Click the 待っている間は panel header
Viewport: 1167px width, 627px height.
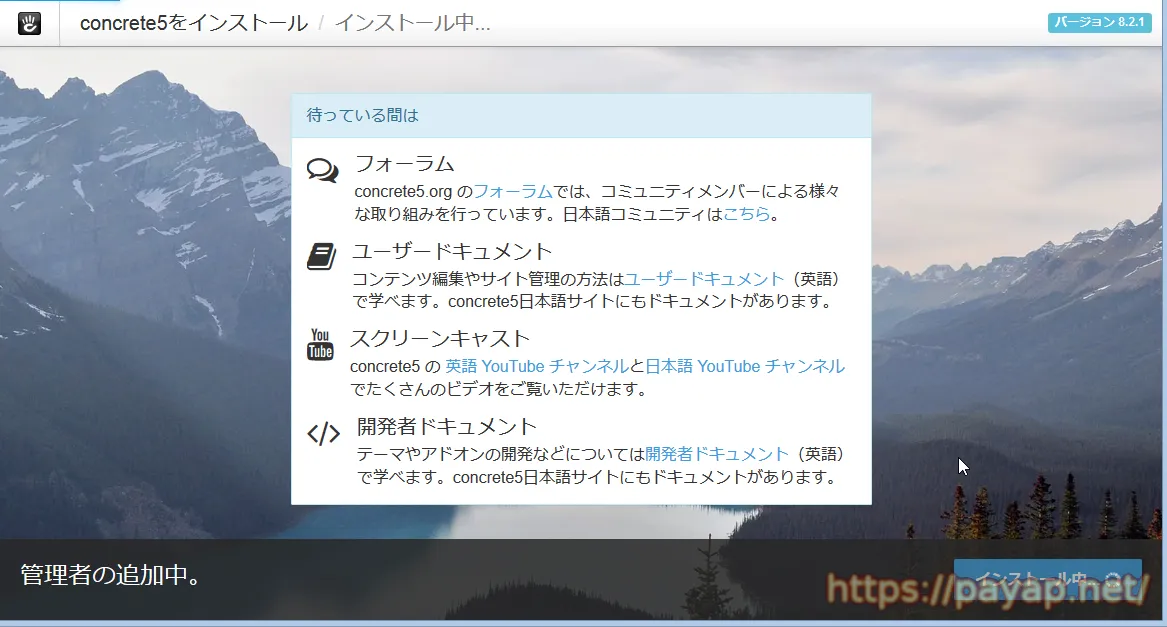(580, 115)
